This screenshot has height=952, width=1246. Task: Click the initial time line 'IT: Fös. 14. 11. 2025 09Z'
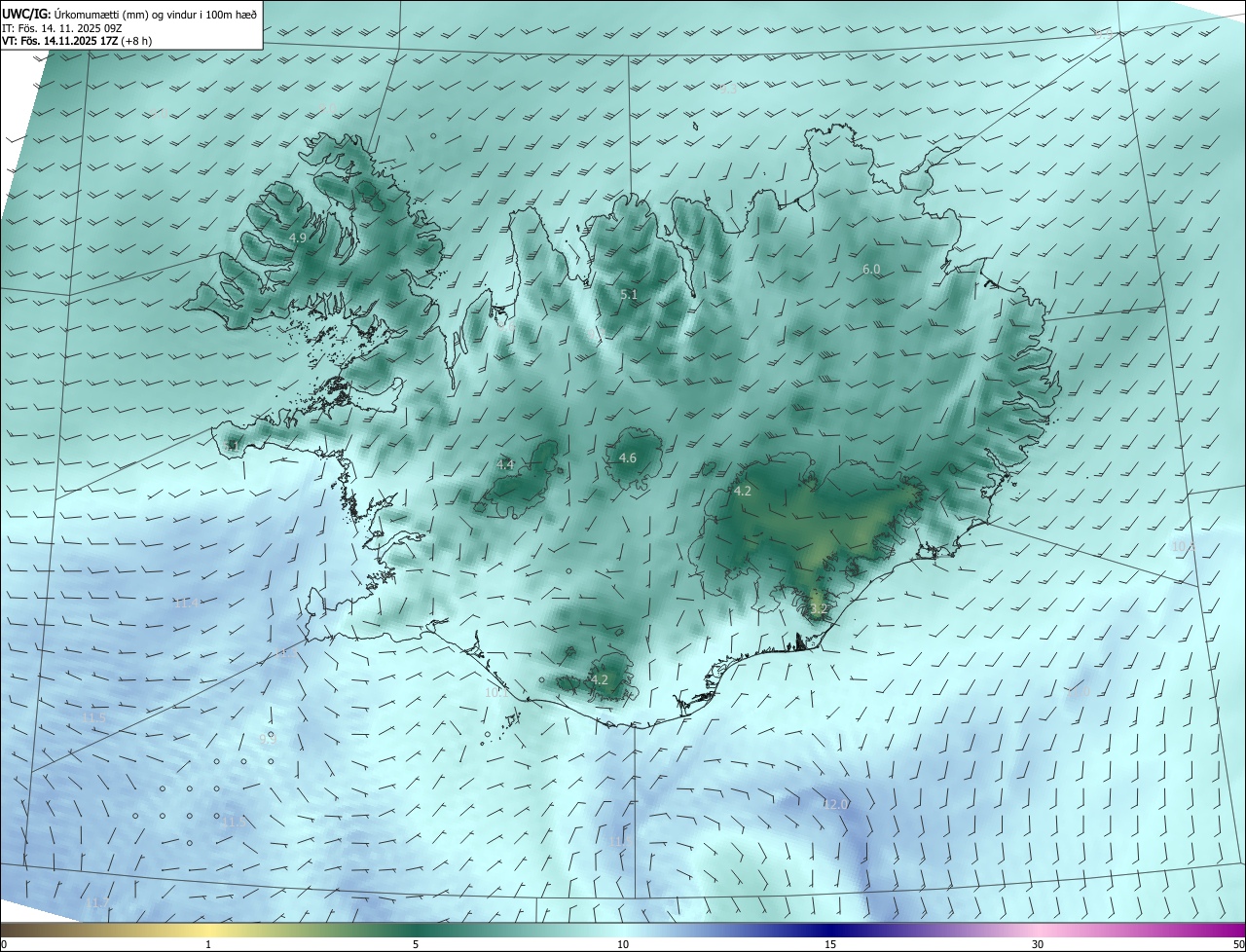pos(61,27)
